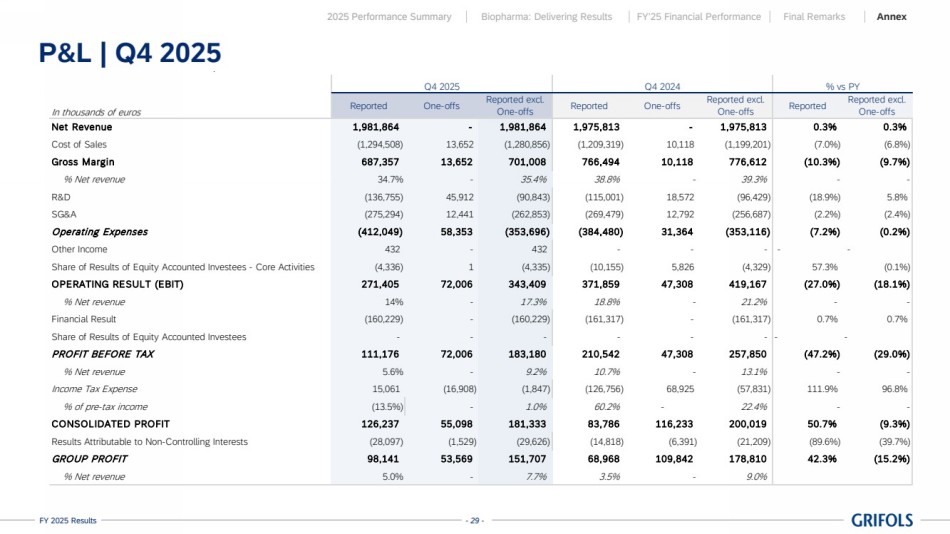Click the GRIFOLS logo
950x534 pixels.
coord(882,520)
